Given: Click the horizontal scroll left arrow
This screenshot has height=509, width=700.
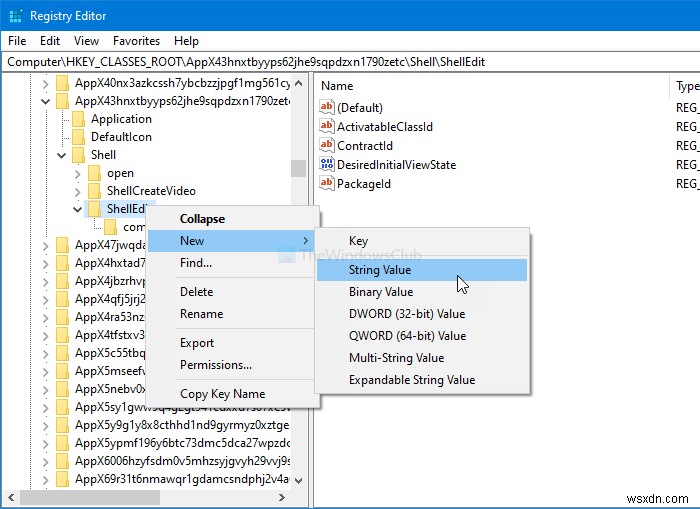Looking at the screenshot, I should [11, 497].
